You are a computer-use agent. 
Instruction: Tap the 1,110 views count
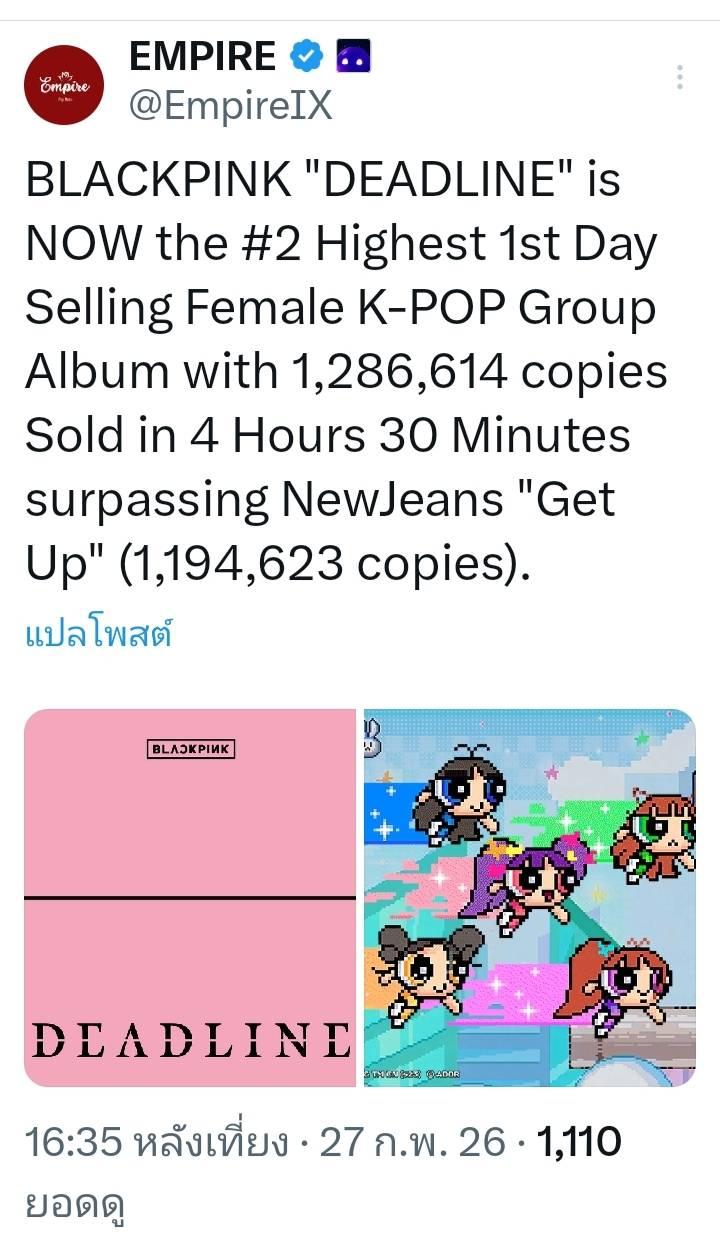point(580,1142)
